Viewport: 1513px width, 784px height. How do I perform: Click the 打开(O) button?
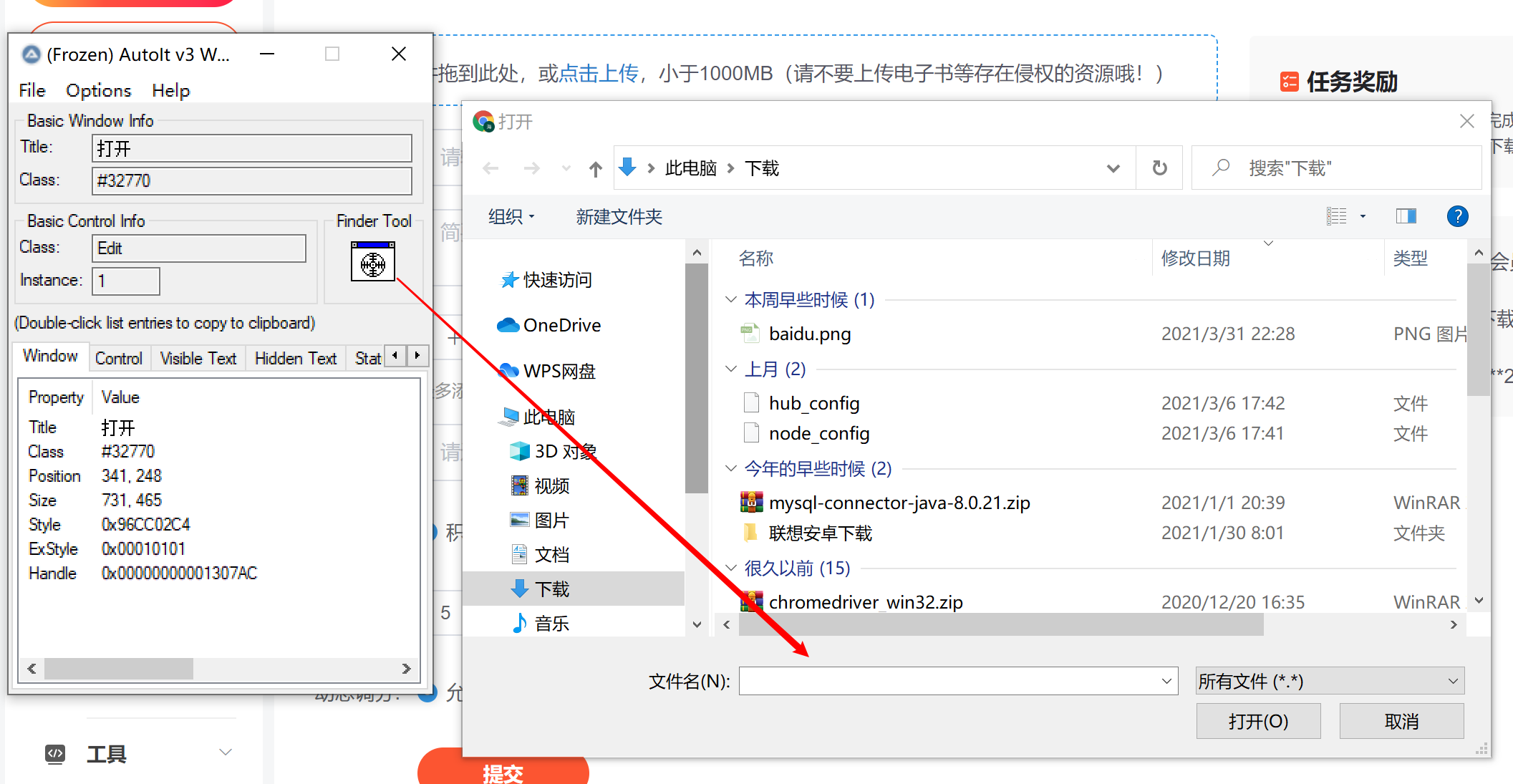coord(1257,721)
